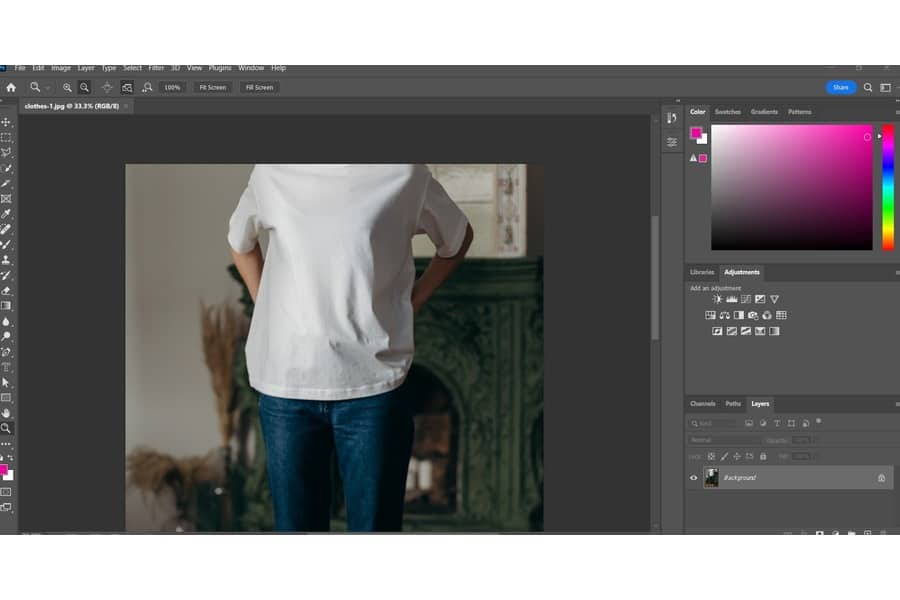Select the Rectangle shape tool
The width and height of the screenshot is (900, 600).
6,397
